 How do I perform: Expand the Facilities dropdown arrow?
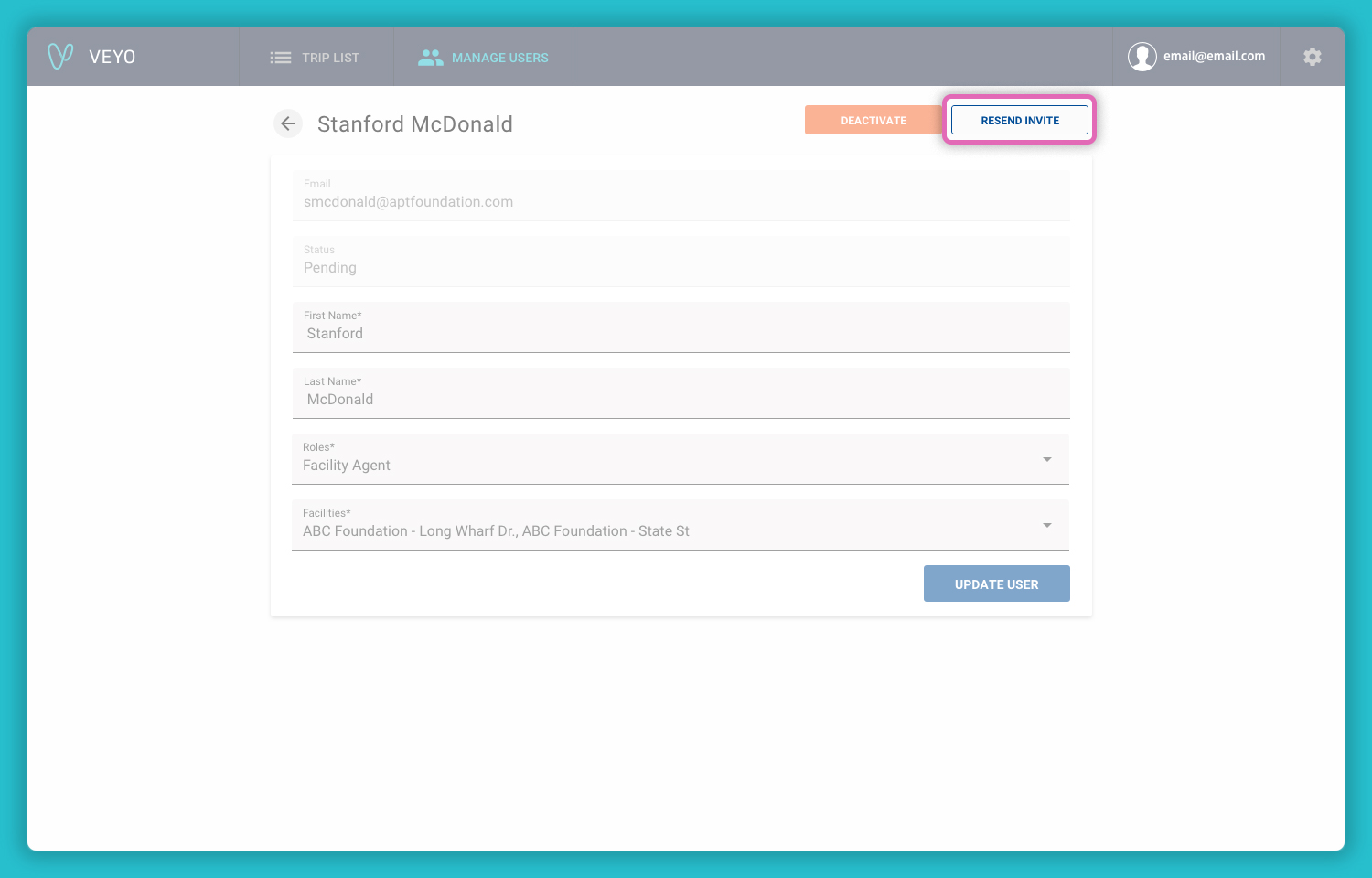[x=1047, y=525]
